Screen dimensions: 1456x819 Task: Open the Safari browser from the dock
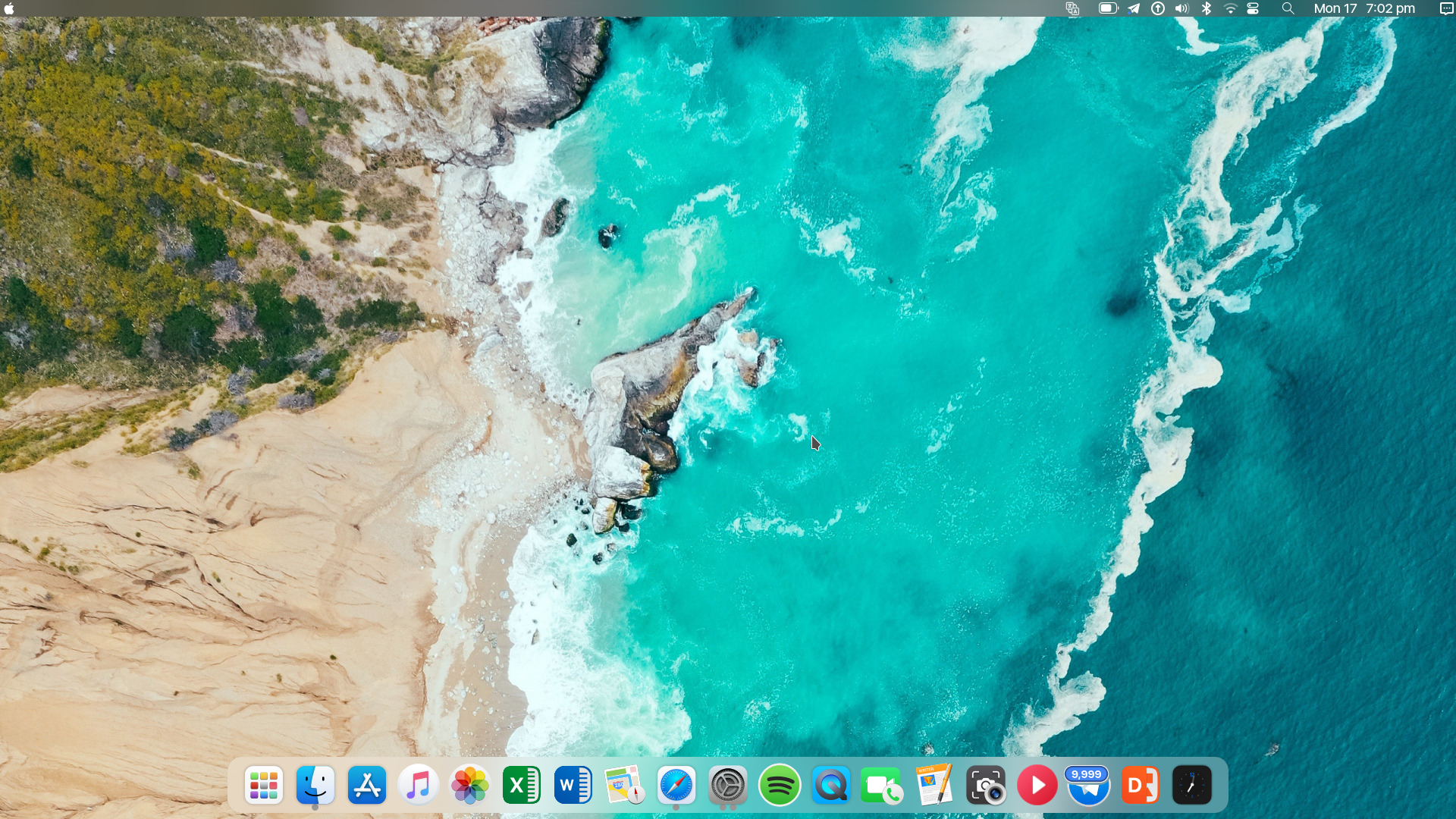[676, 785]
